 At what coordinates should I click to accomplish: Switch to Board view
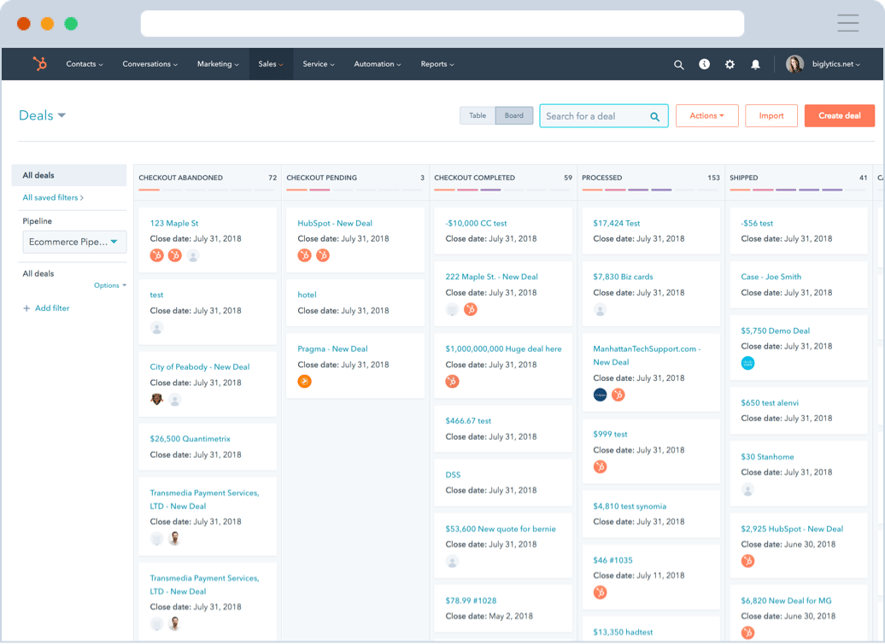tap(514, 116)
